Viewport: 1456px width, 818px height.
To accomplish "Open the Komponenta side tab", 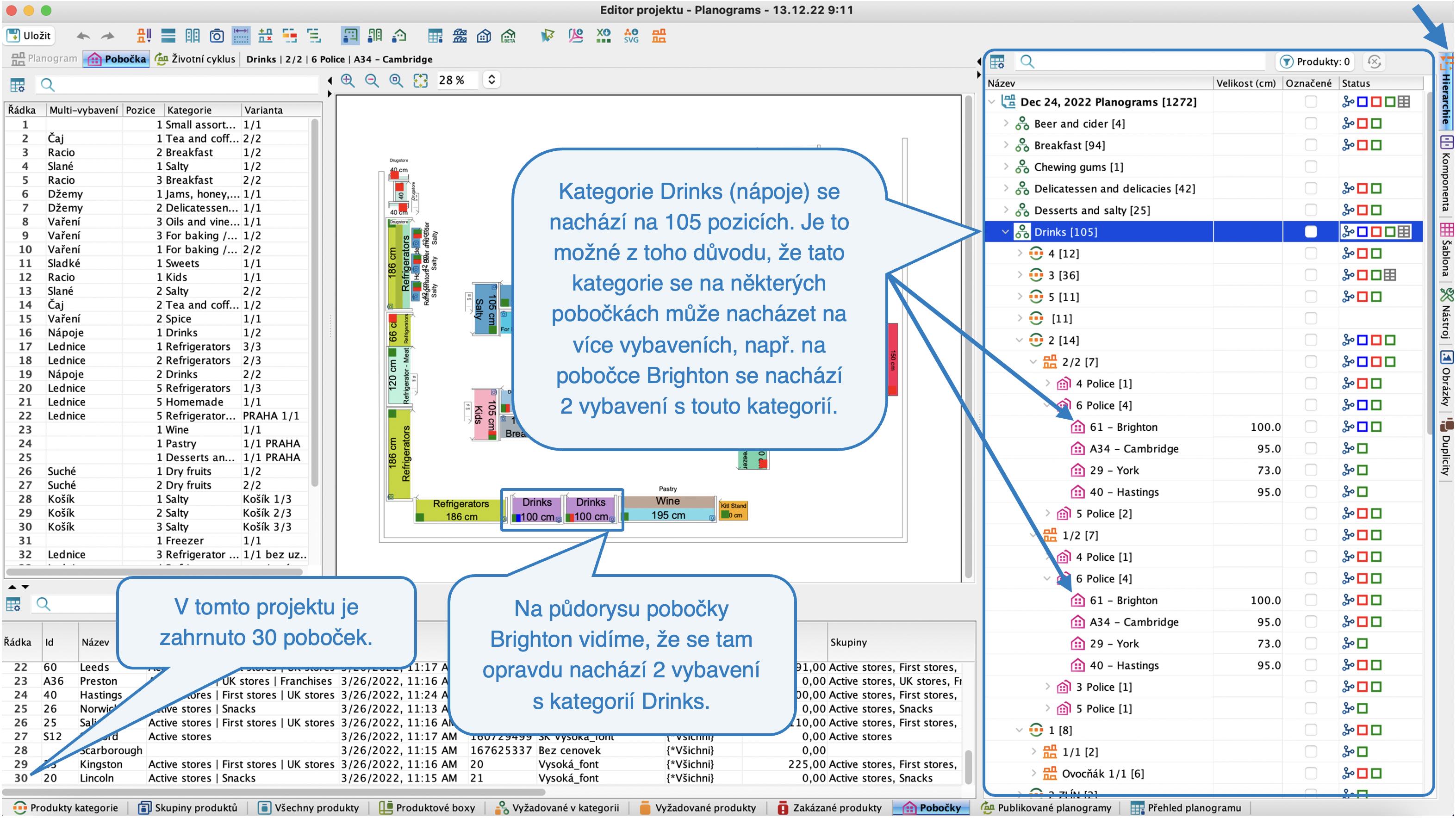I will coord(1446,174).
